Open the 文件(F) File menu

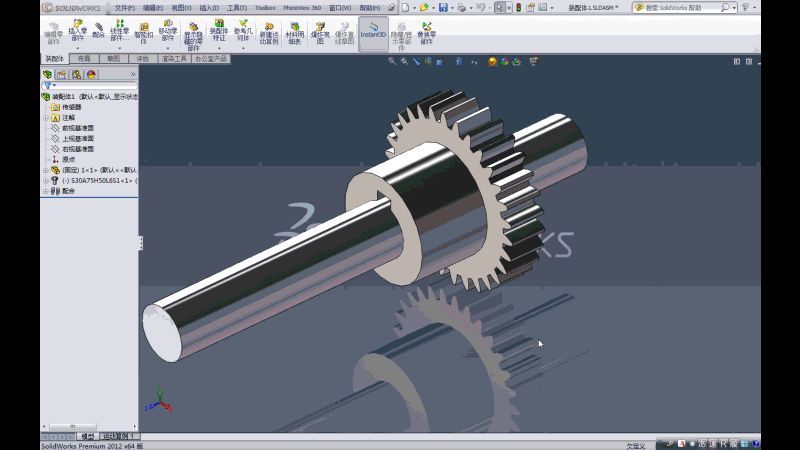(x=124, y=8)
